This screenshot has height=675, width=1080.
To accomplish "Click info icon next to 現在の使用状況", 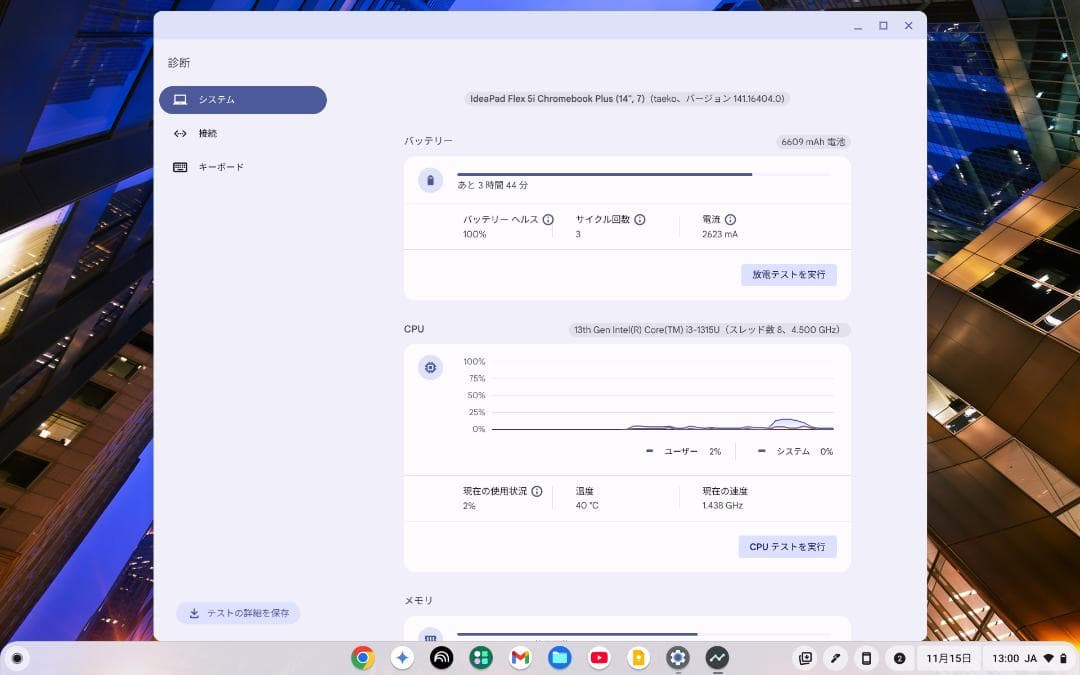I will click(537, 492).
